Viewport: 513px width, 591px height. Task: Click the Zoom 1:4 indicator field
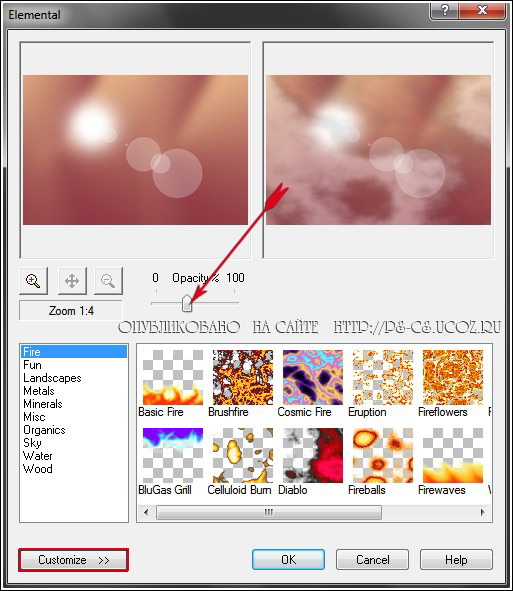pos(71,311)
